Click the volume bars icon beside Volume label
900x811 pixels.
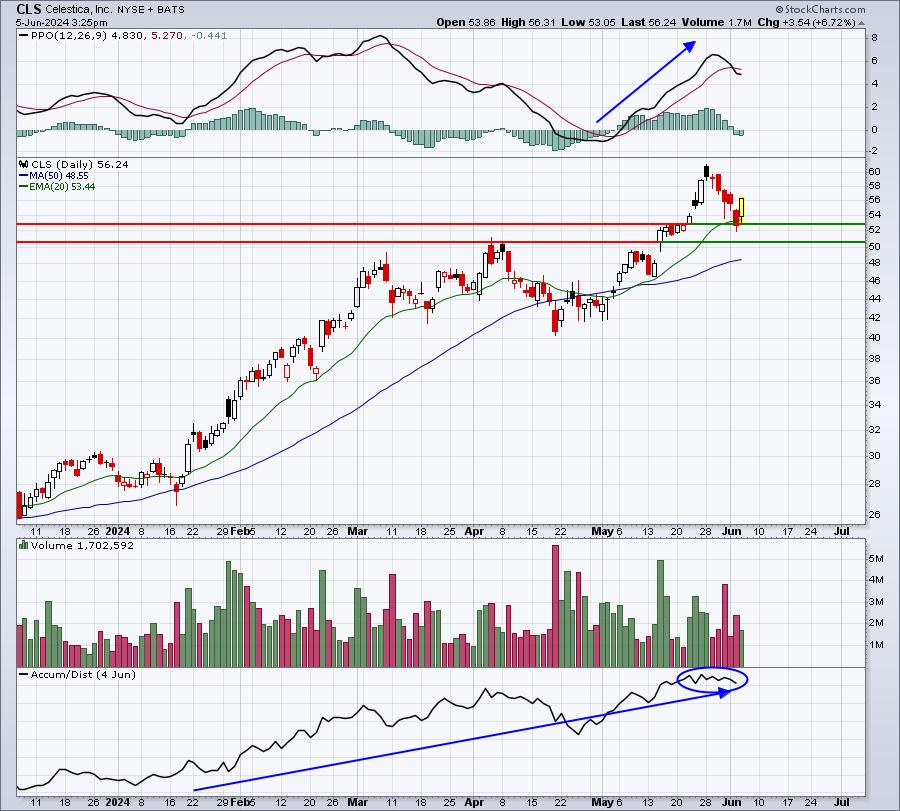(24, 545)
